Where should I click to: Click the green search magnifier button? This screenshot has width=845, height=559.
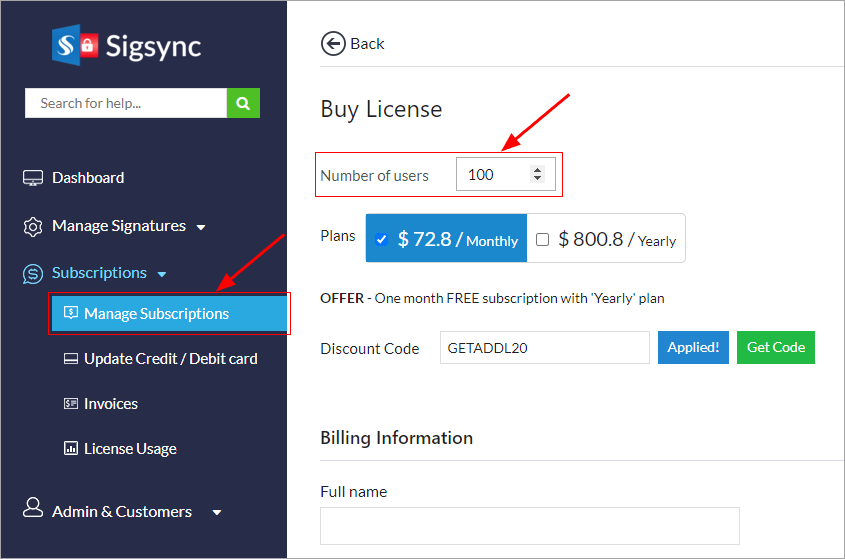(243, 103)
